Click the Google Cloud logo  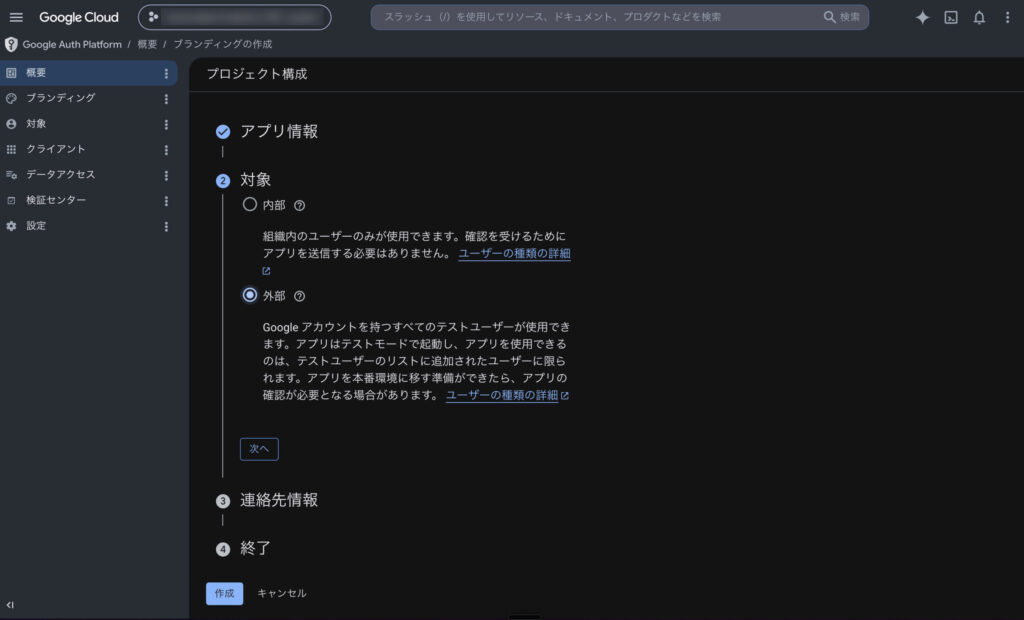79,18
